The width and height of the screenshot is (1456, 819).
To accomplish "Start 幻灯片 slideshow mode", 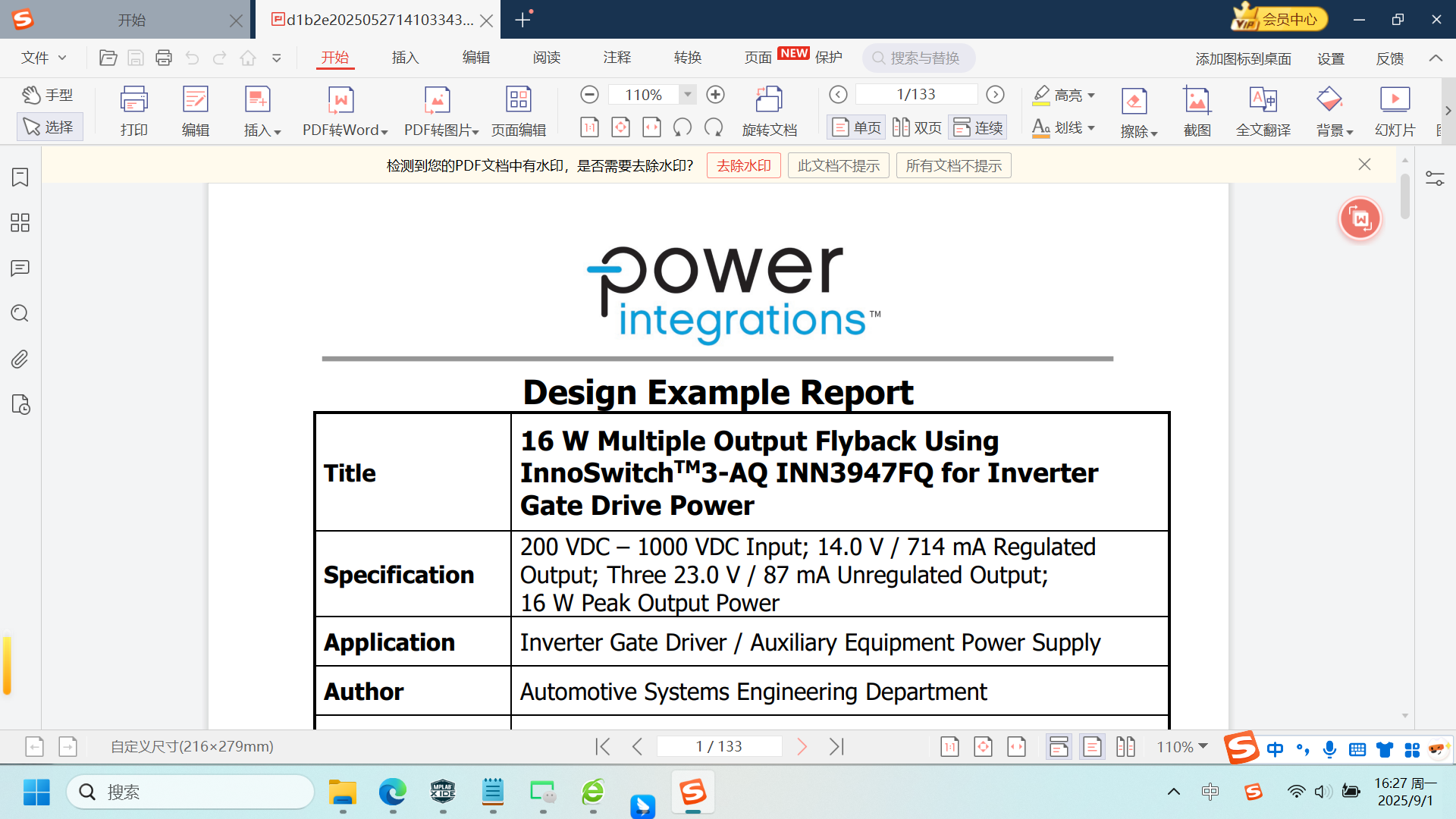I will coord(1395,111).
